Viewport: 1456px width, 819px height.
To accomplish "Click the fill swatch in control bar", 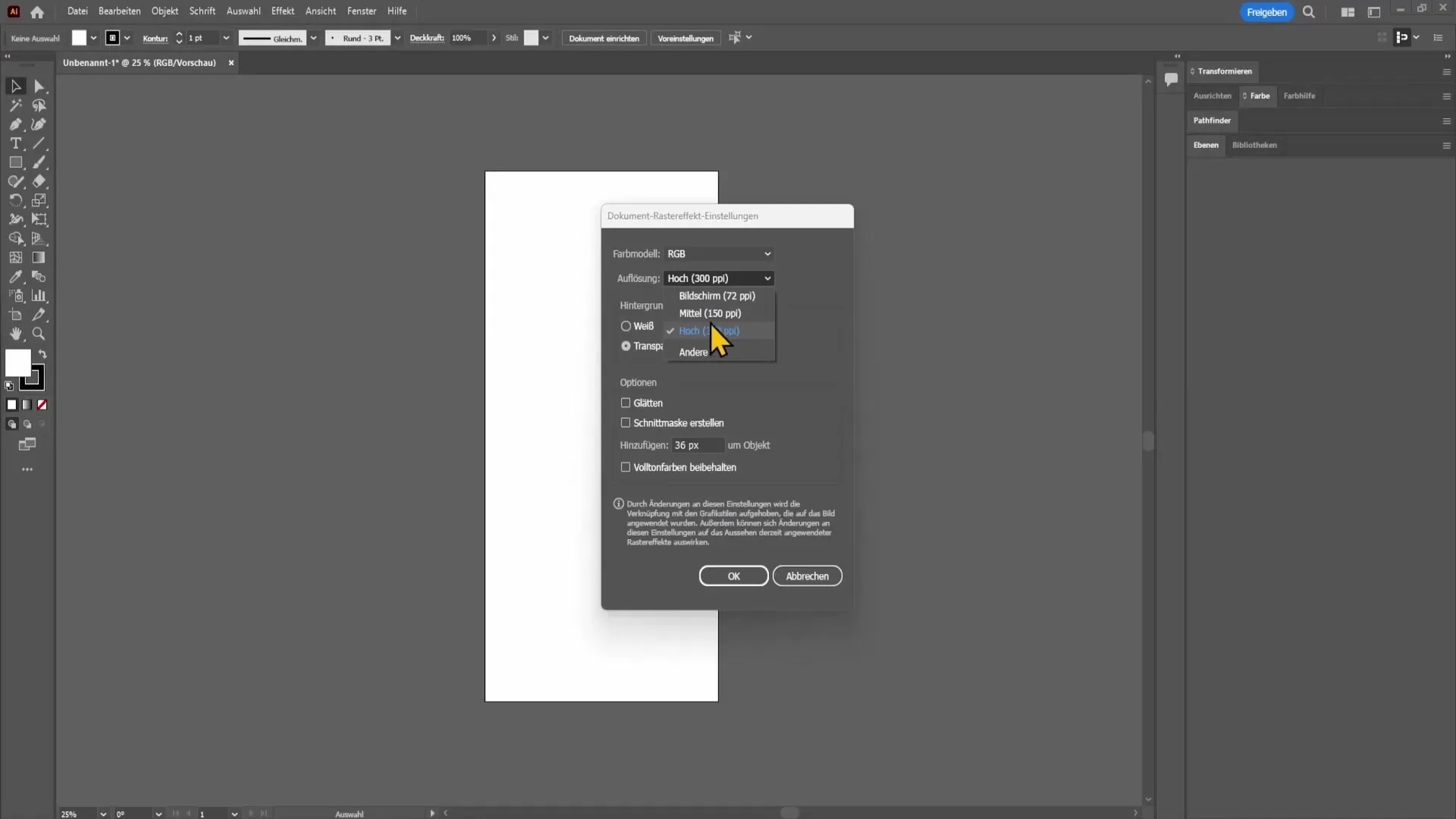I will point(79,38).
